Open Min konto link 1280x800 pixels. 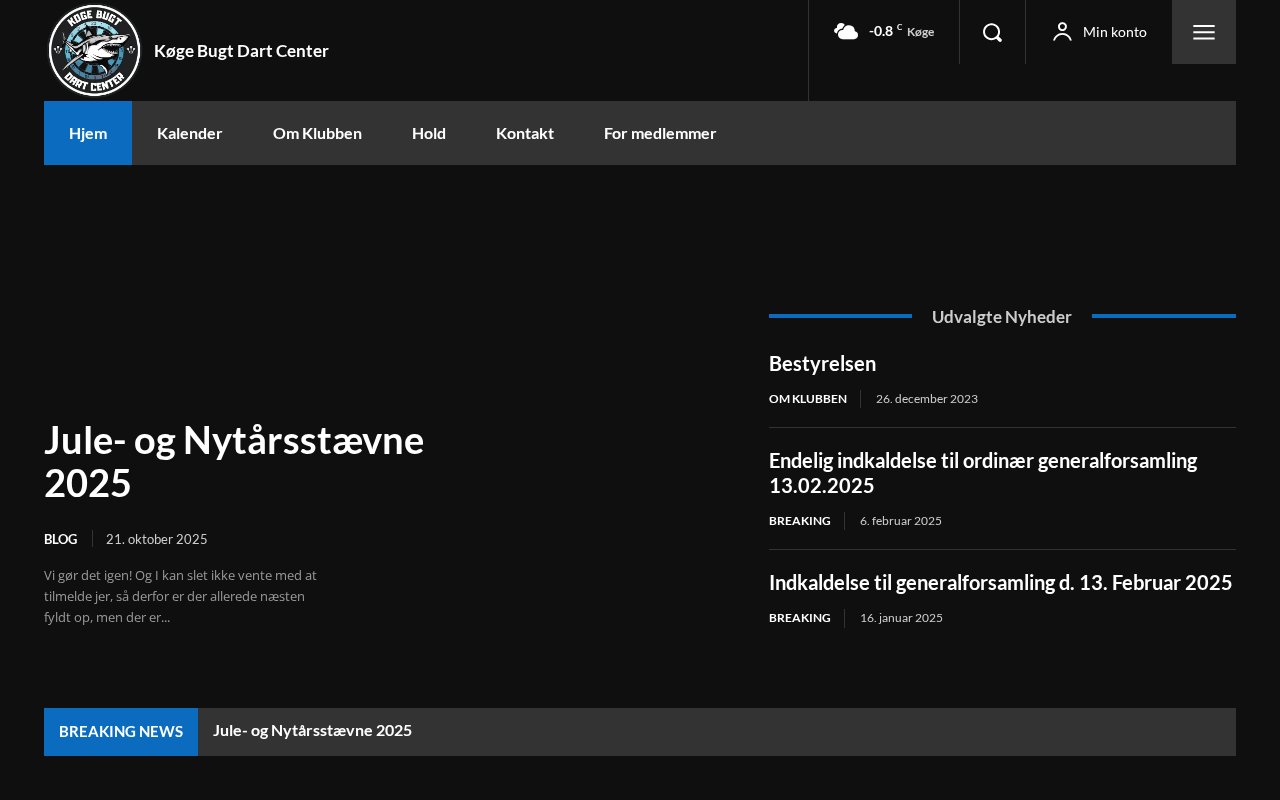click(x=1114, y=32)
